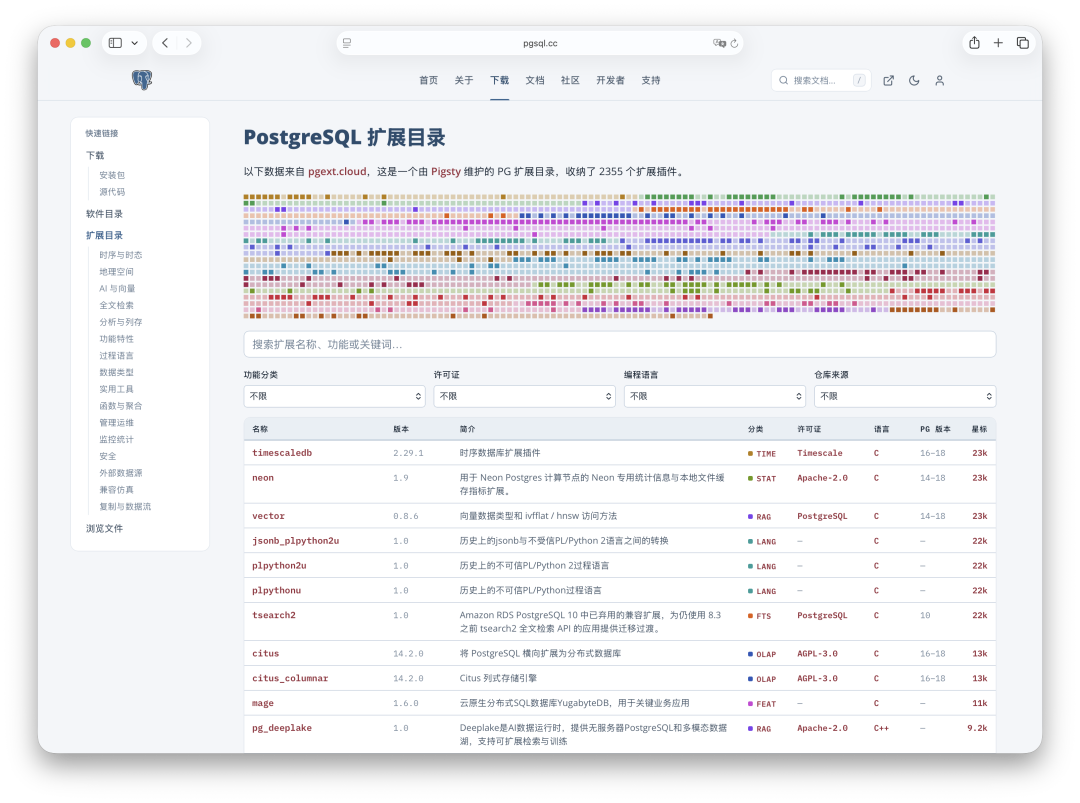Open the 功能分类 dropdown

tap(334, 396)
